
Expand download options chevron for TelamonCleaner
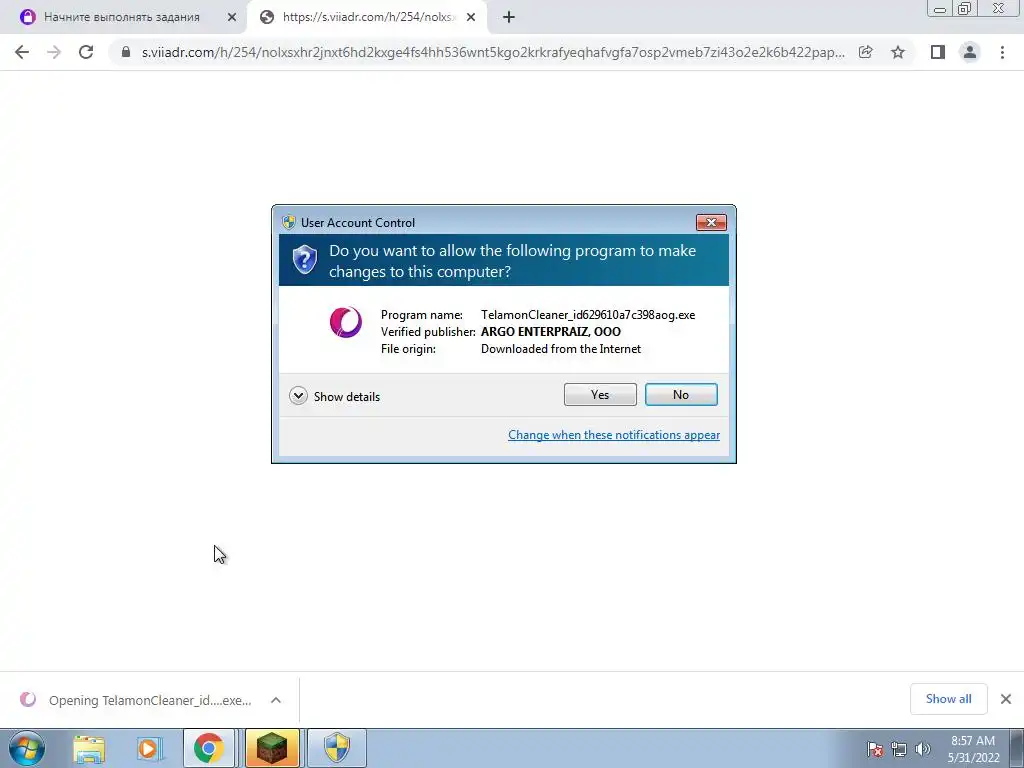tap(276, 700)
